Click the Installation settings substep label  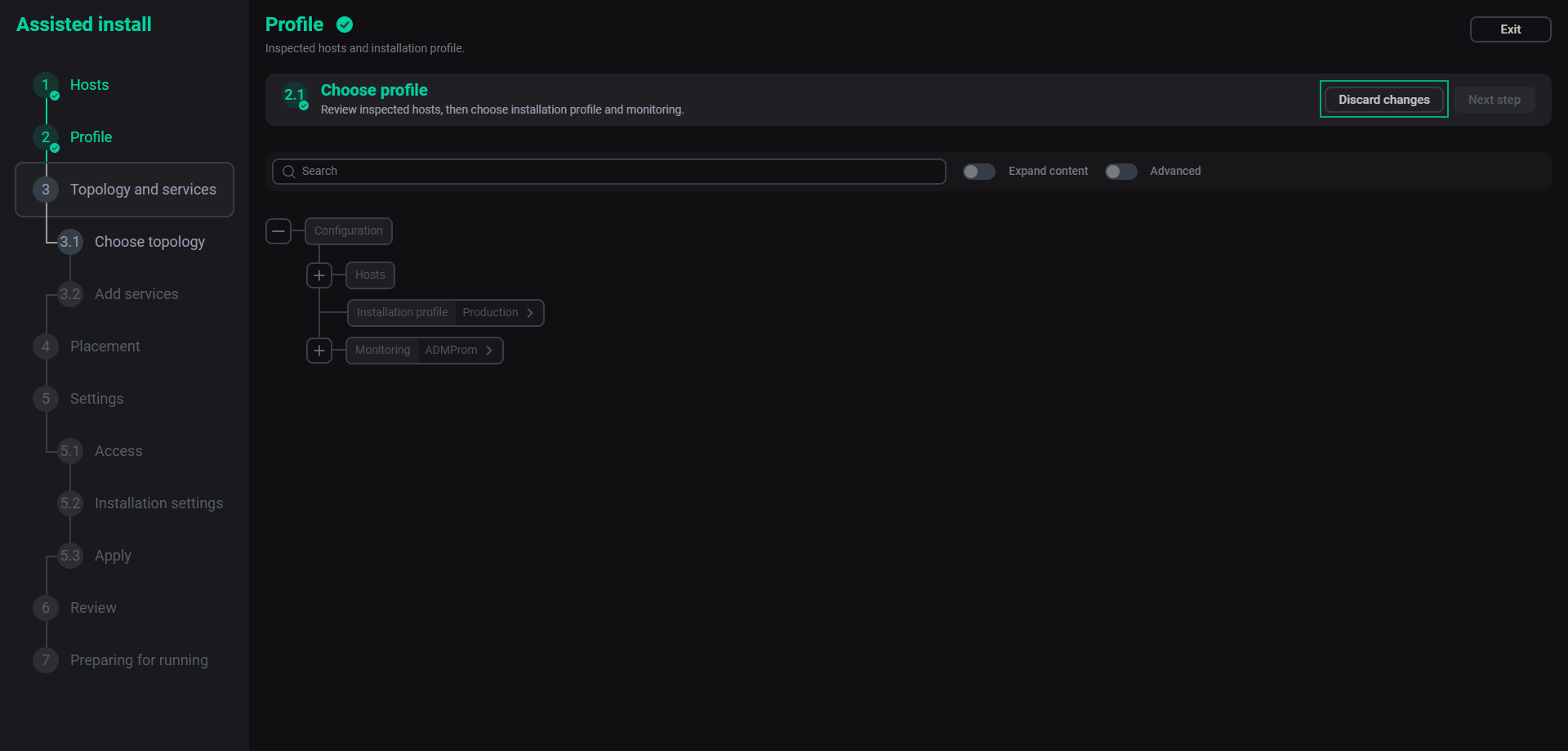(158, 503)
